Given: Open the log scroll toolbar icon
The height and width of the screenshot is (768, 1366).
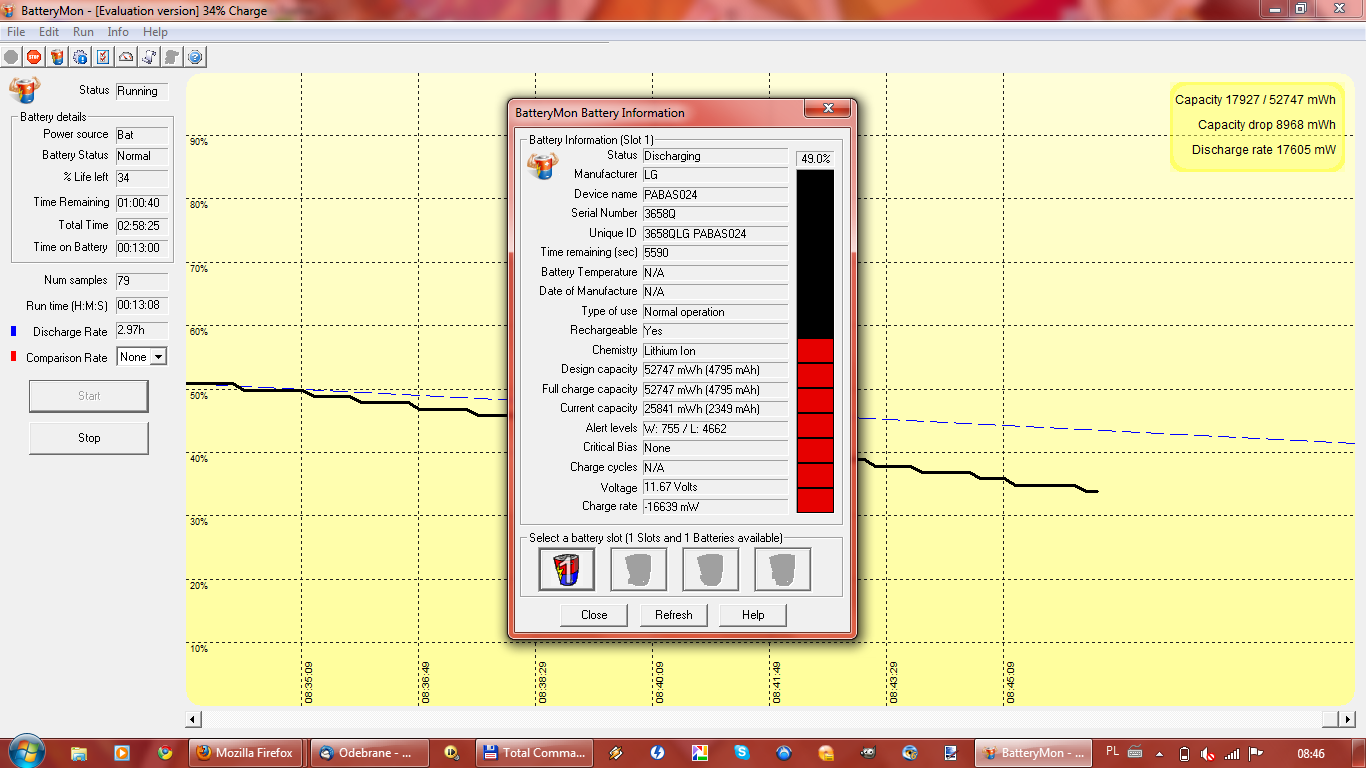Looking at the screenshot, I should [x=149, y=57].
